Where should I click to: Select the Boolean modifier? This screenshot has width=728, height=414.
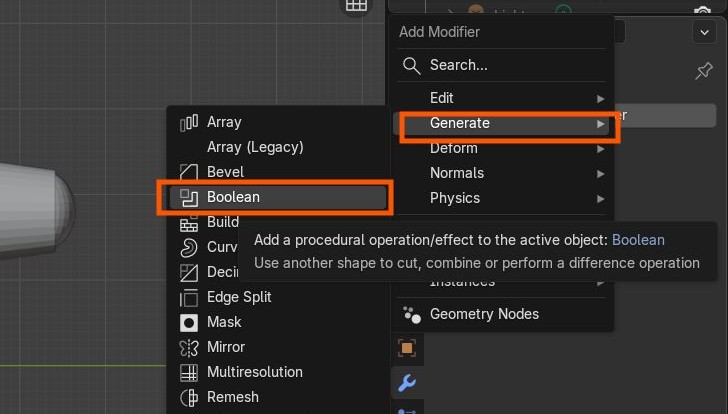(276, 197)
